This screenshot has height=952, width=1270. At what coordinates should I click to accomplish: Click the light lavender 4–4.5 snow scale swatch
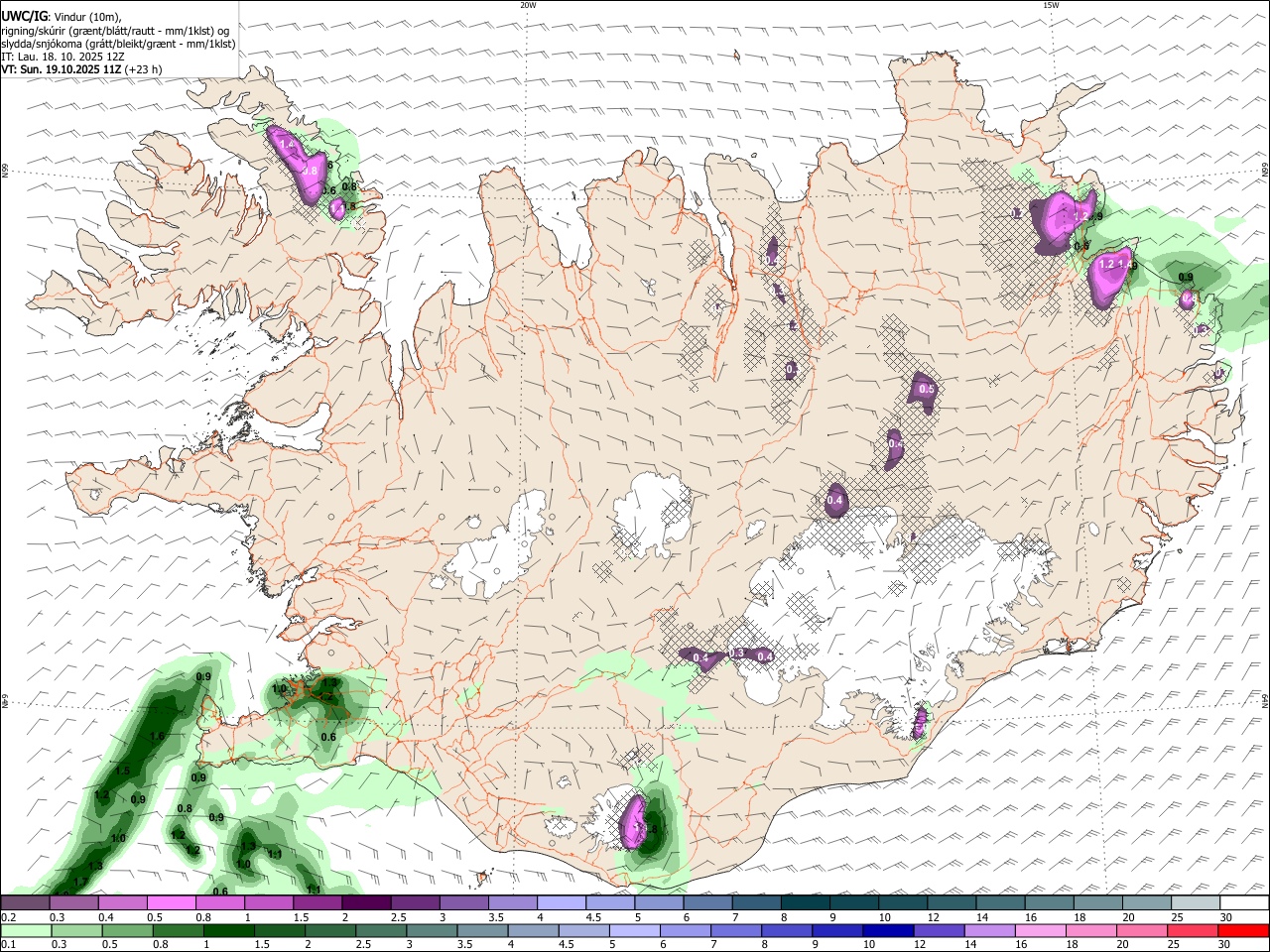coord(562,903)
